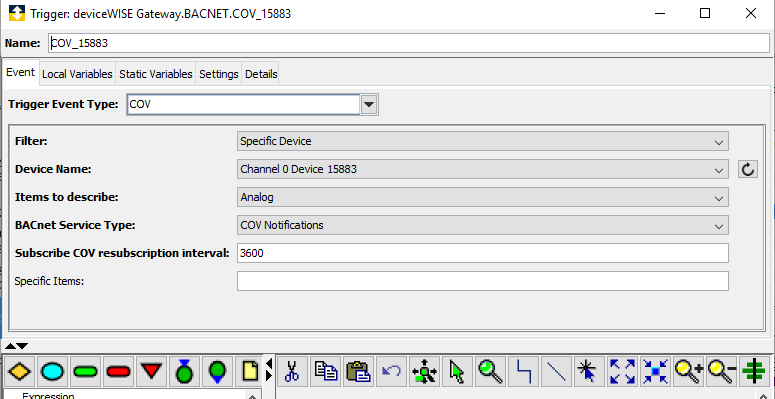This screenshot has width=775, height=399.
Task: Switch to the Local Variables tab
Action: tap(77, 74)
